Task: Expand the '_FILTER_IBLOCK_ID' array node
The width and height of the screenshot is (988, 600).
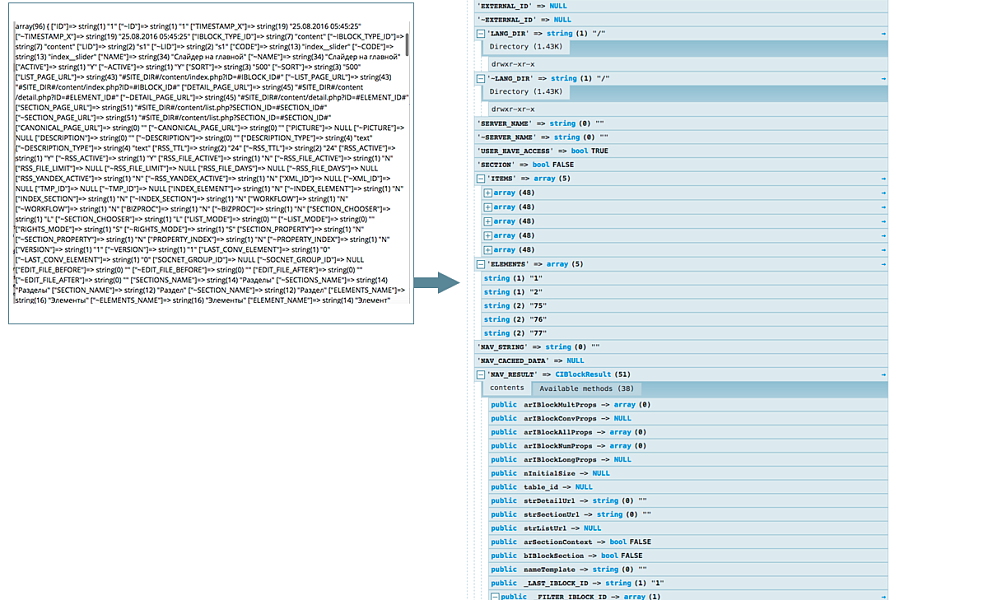Action: (494, 596)
